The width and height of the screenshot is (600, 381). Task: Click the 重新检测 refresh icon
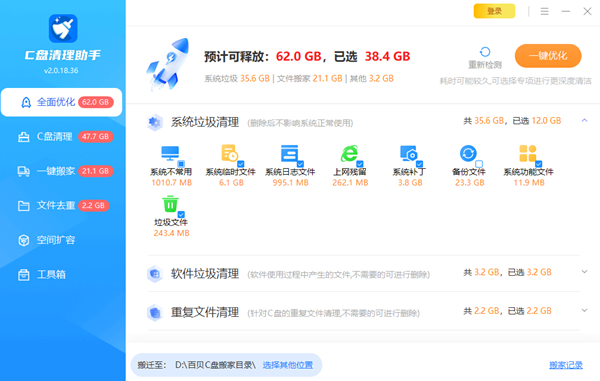485,52
